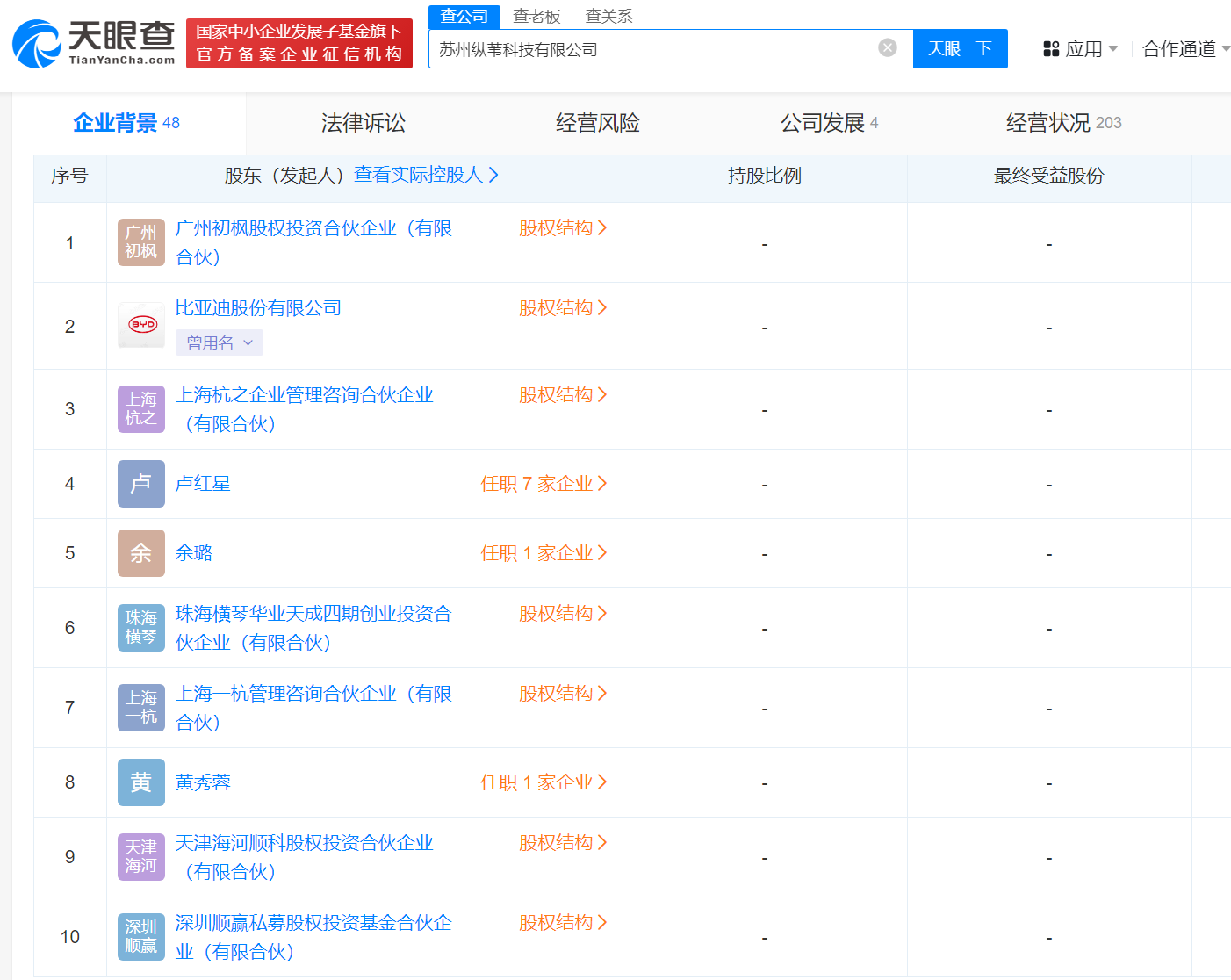
Task: Open 任职 1 家企业 for 黄秀蓉
Action: [544, 782]
